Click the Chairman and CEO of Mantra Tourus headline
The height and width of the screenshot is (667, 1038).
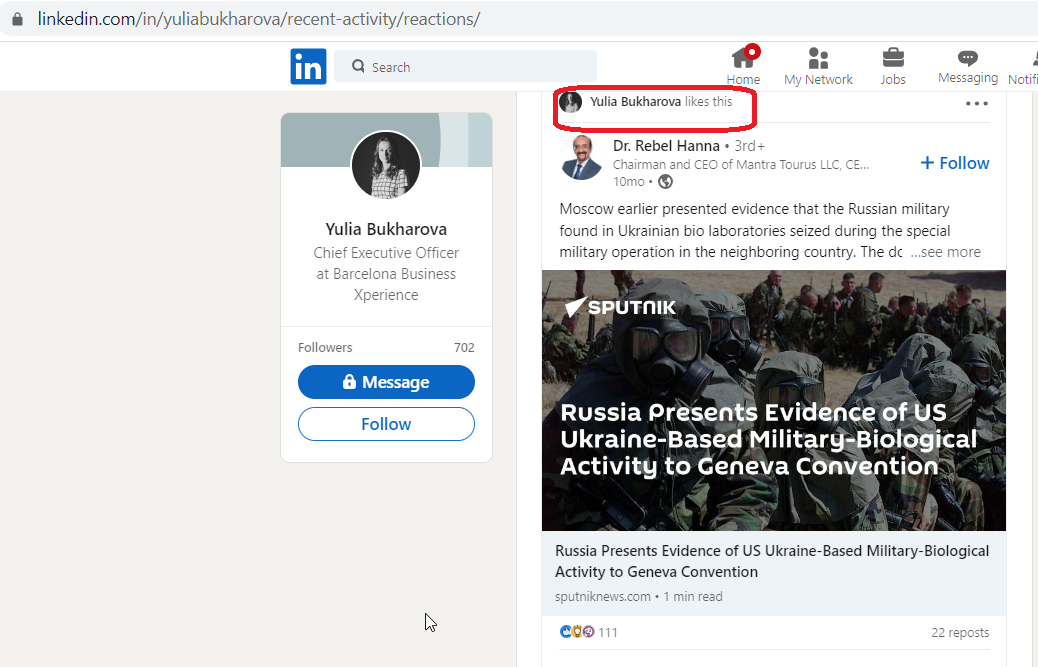[x=741, y=165]
